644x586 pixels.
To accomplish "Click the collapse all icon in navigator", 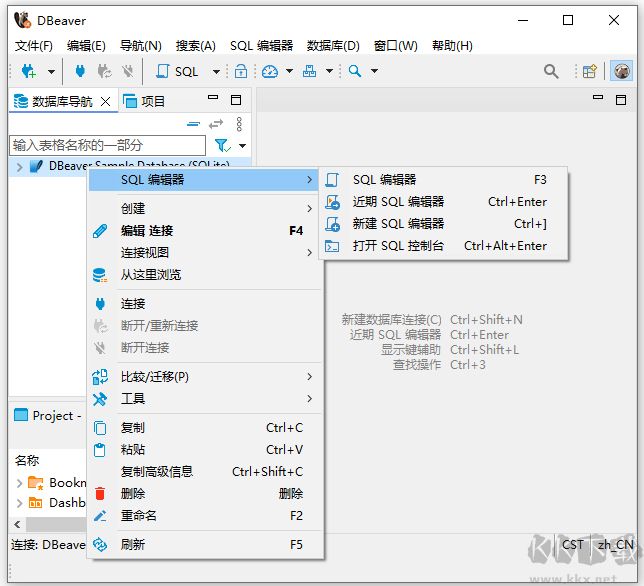I will click(193, 124).
